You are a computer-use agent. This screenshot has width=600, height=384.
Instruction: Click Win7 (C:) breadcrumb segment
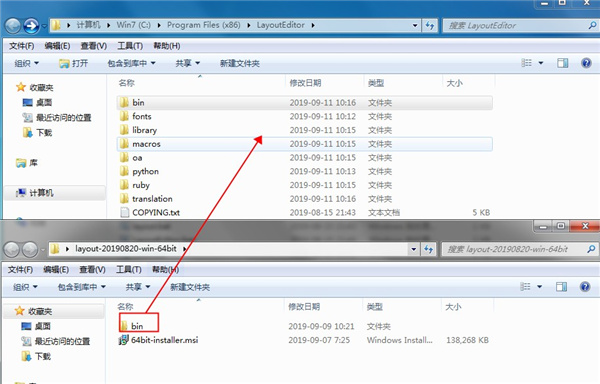[134, 25]
